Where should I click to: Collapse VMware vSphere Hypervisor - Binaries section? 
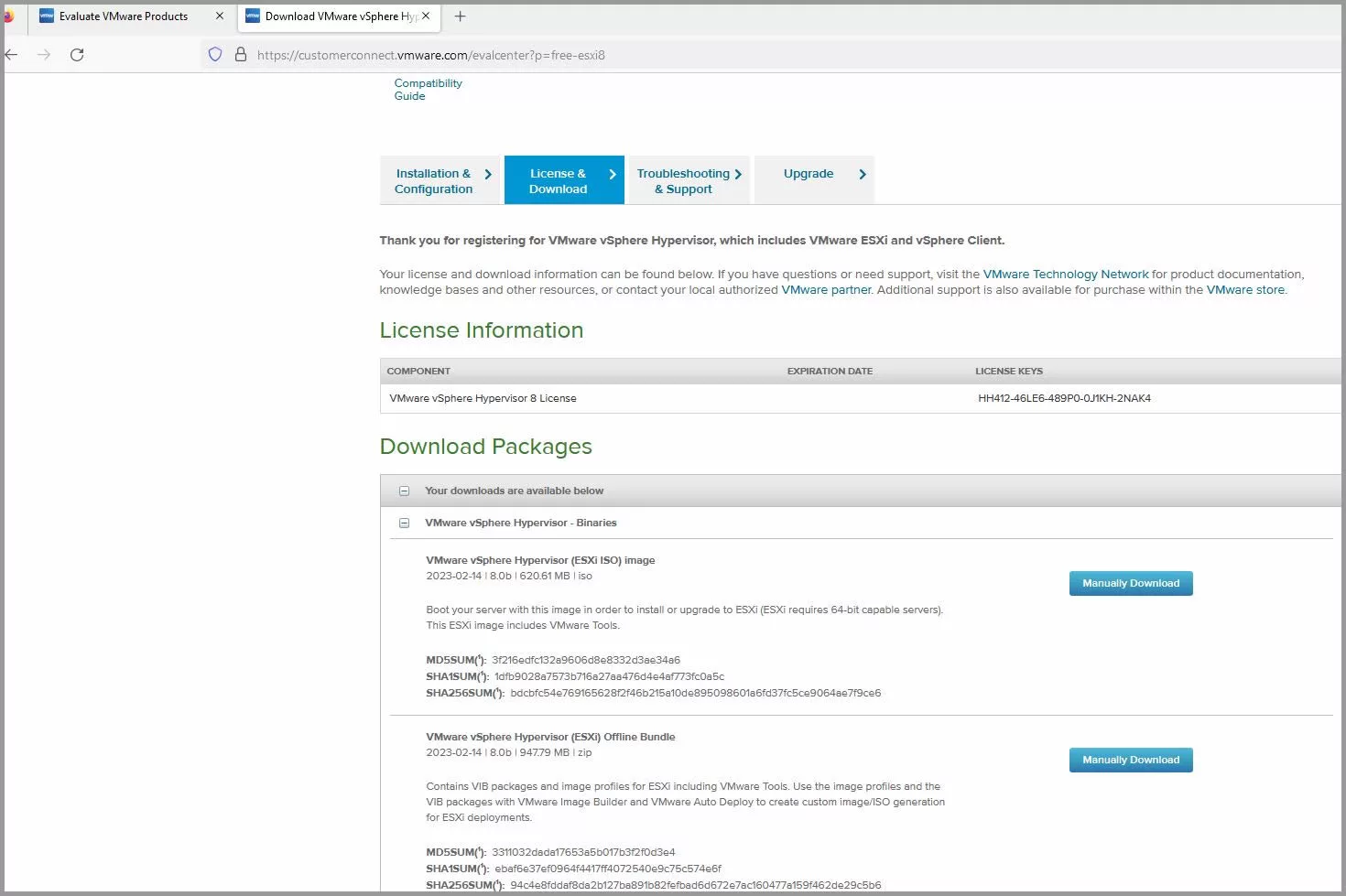coord(404,524)
